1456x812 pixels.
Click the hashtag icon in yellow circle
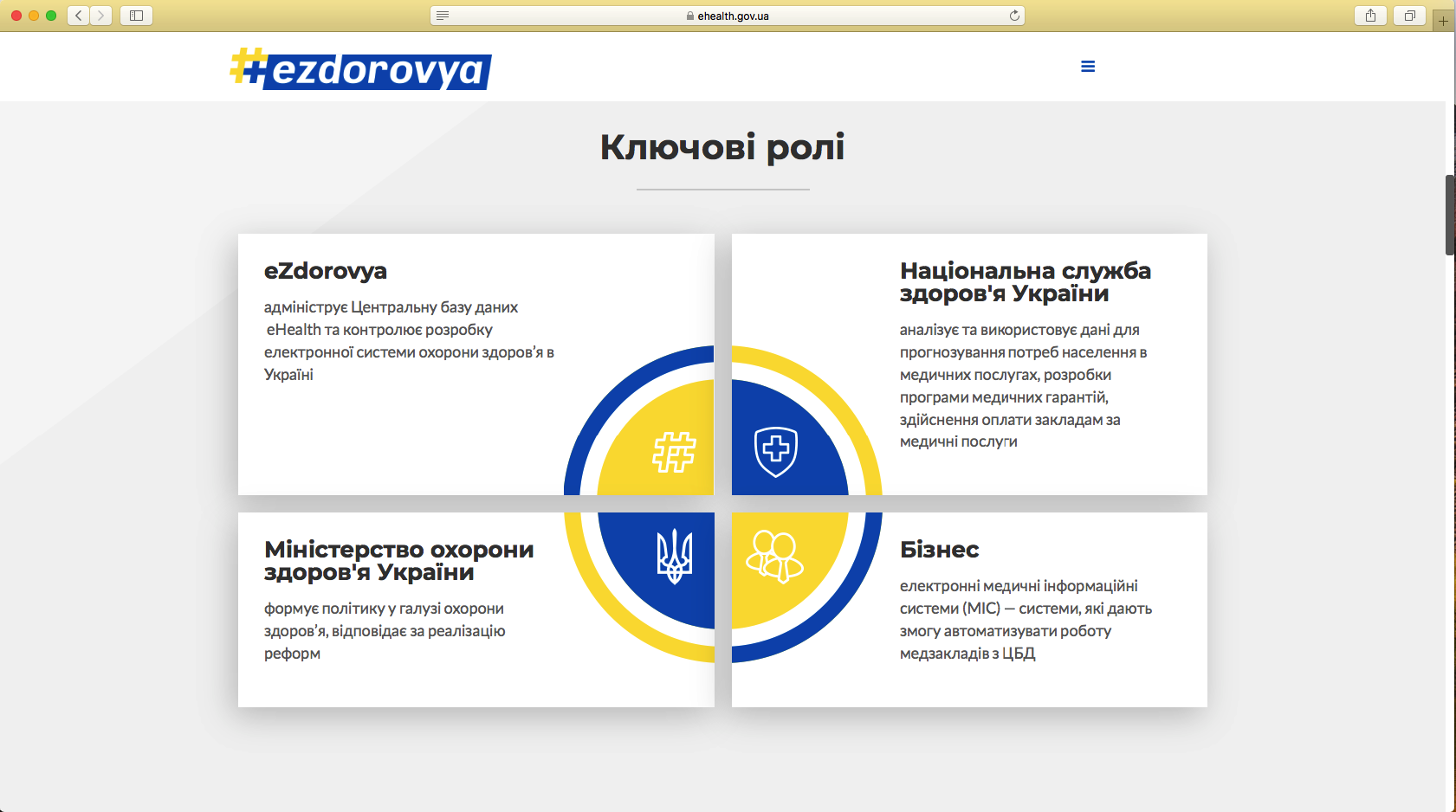[x=674, y=451]
